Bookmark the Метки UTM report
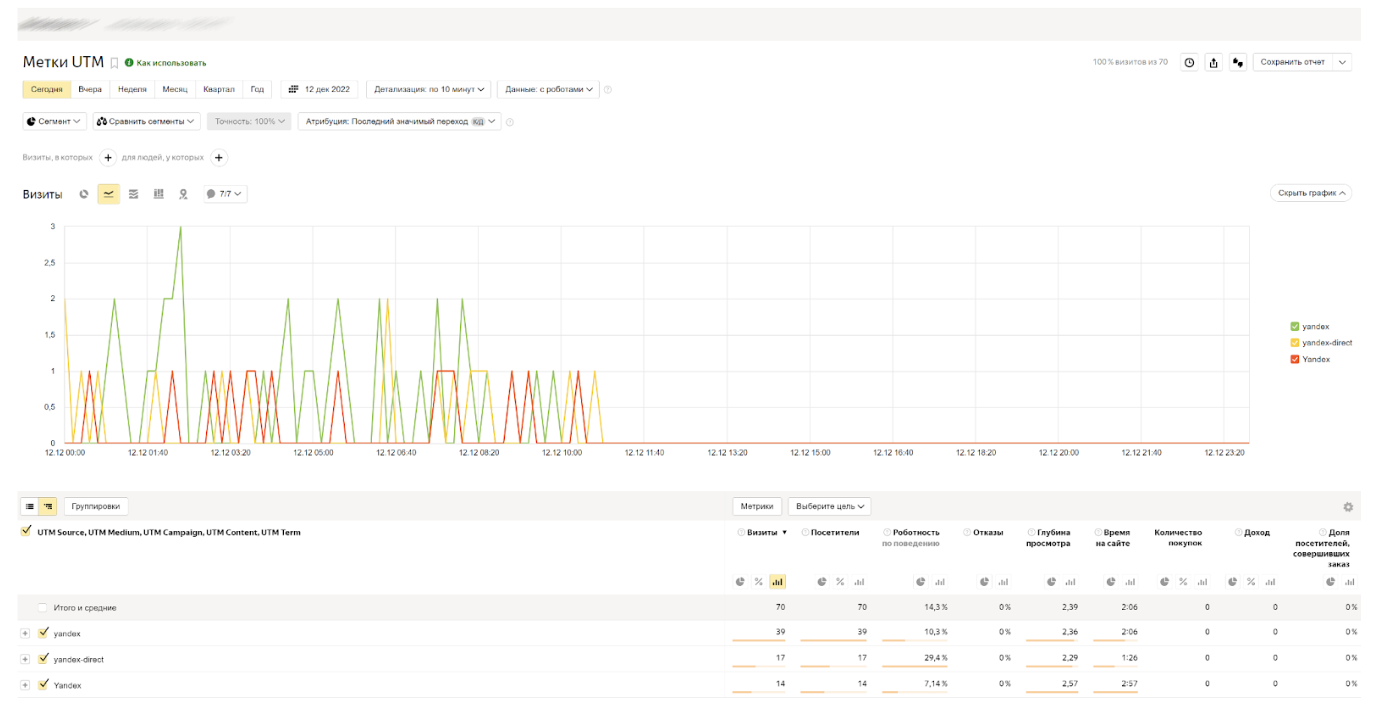The image size is (1379, 722). (114, 63)
